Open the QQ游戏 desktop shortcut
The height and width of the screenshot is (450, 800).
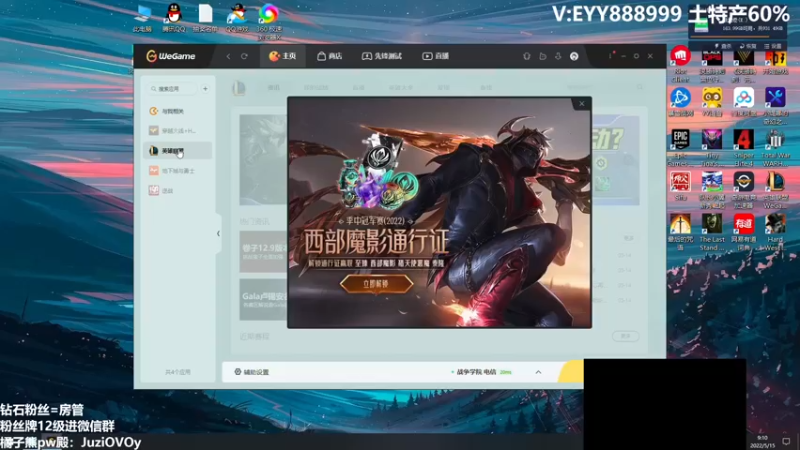tap(237, 18)
